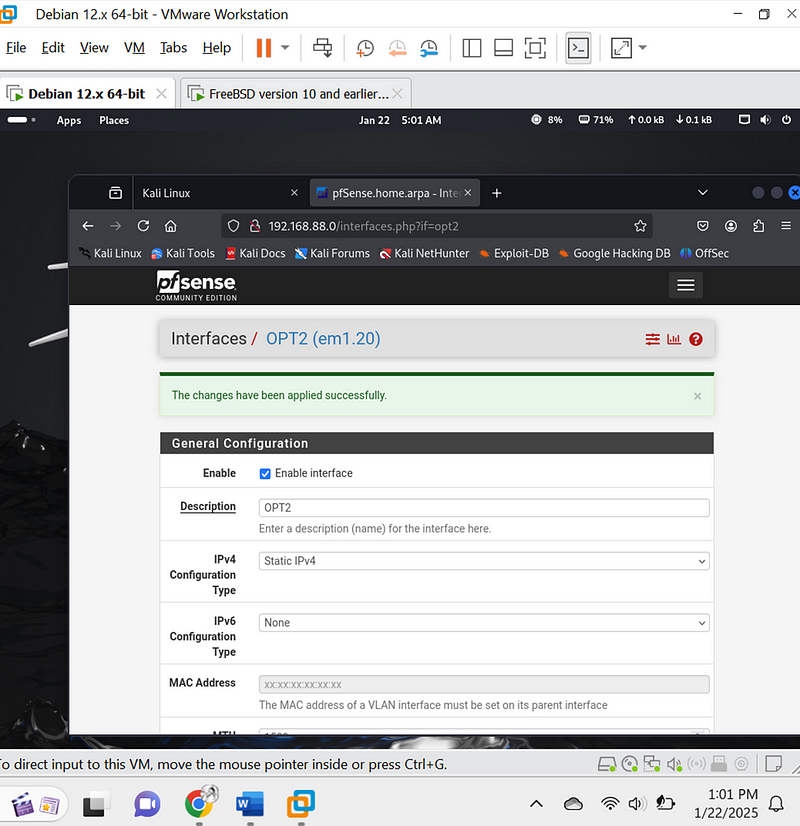Open the interface status graph icon
Viewport: 800px width, 826px height.
(674, 339)
